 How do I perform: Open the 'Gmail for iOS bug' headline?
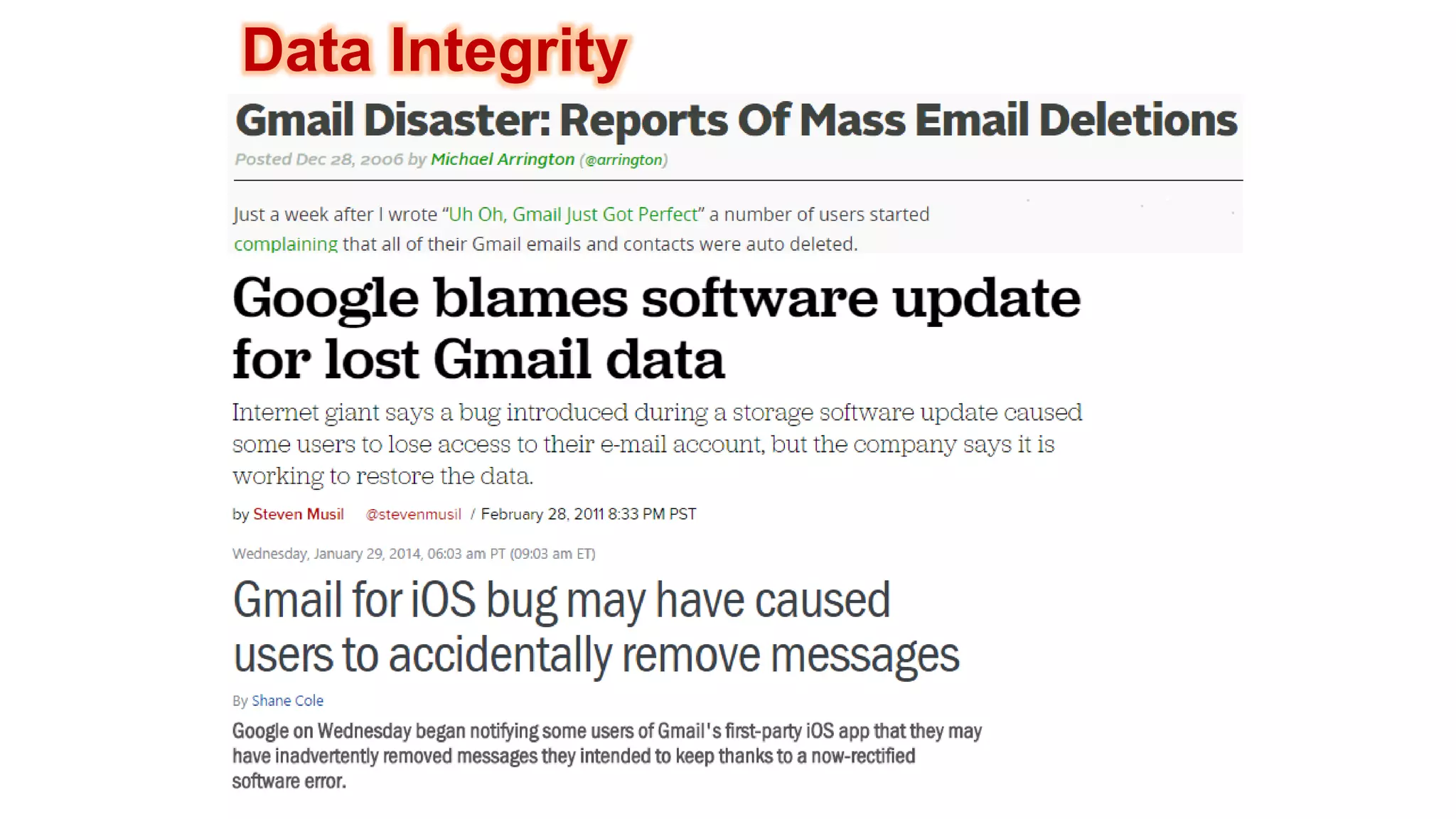pyautogui.click(x=562, y=601)
